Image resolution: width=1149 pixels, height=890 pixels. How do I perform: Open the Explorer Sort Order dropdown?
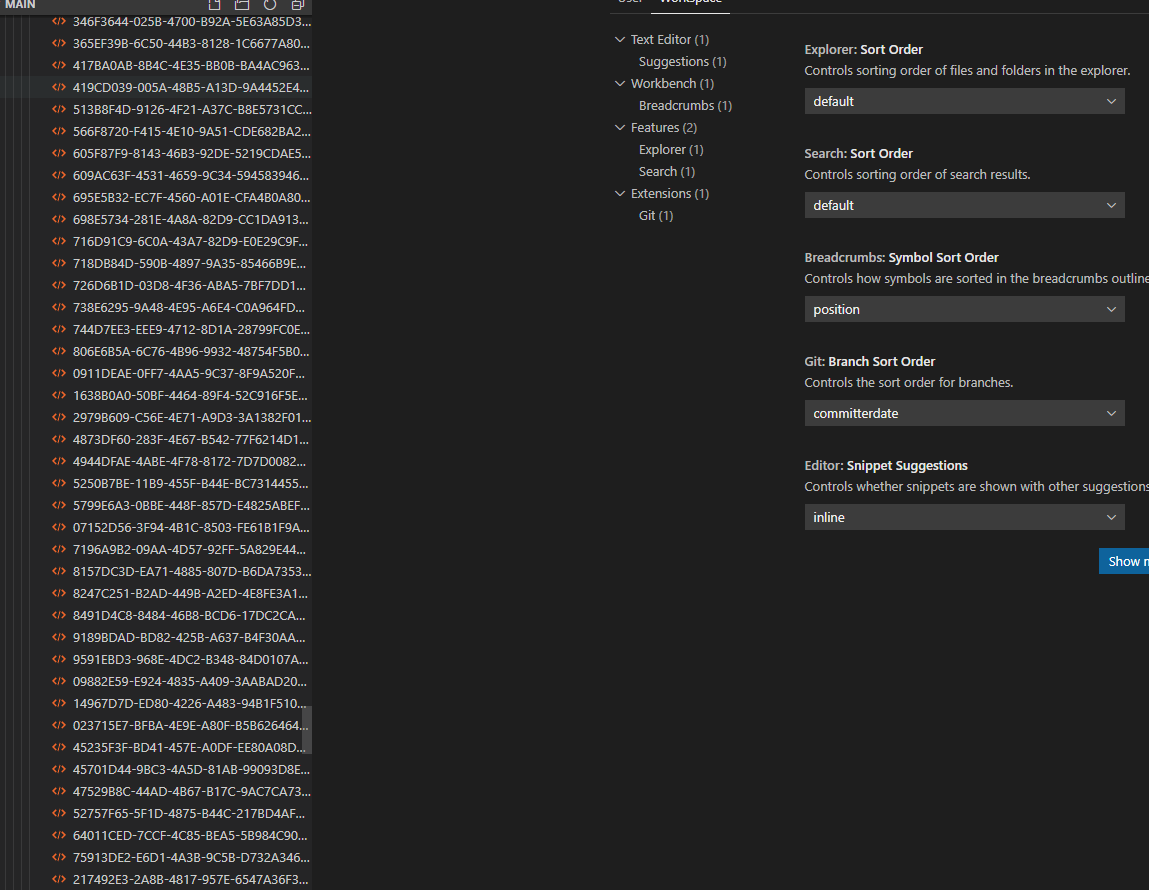click(x=963, y=101)
